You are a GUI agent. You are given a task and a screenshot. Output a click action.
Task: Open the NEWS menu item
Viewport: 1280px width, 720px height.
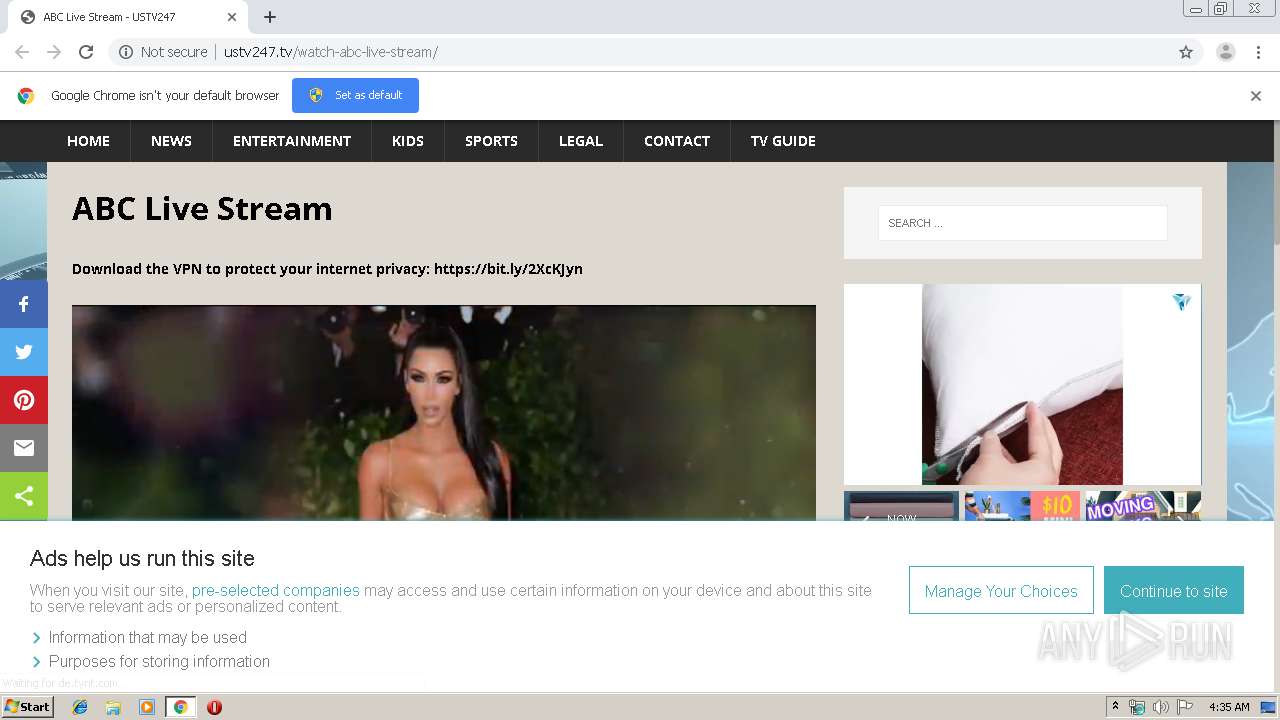tap(171, 141)
